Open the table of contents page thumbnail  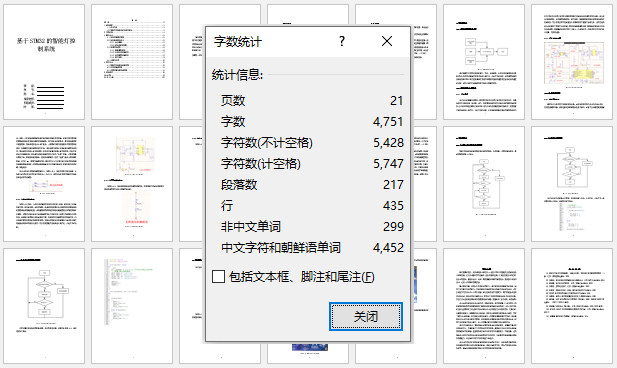tap(132, 62)
